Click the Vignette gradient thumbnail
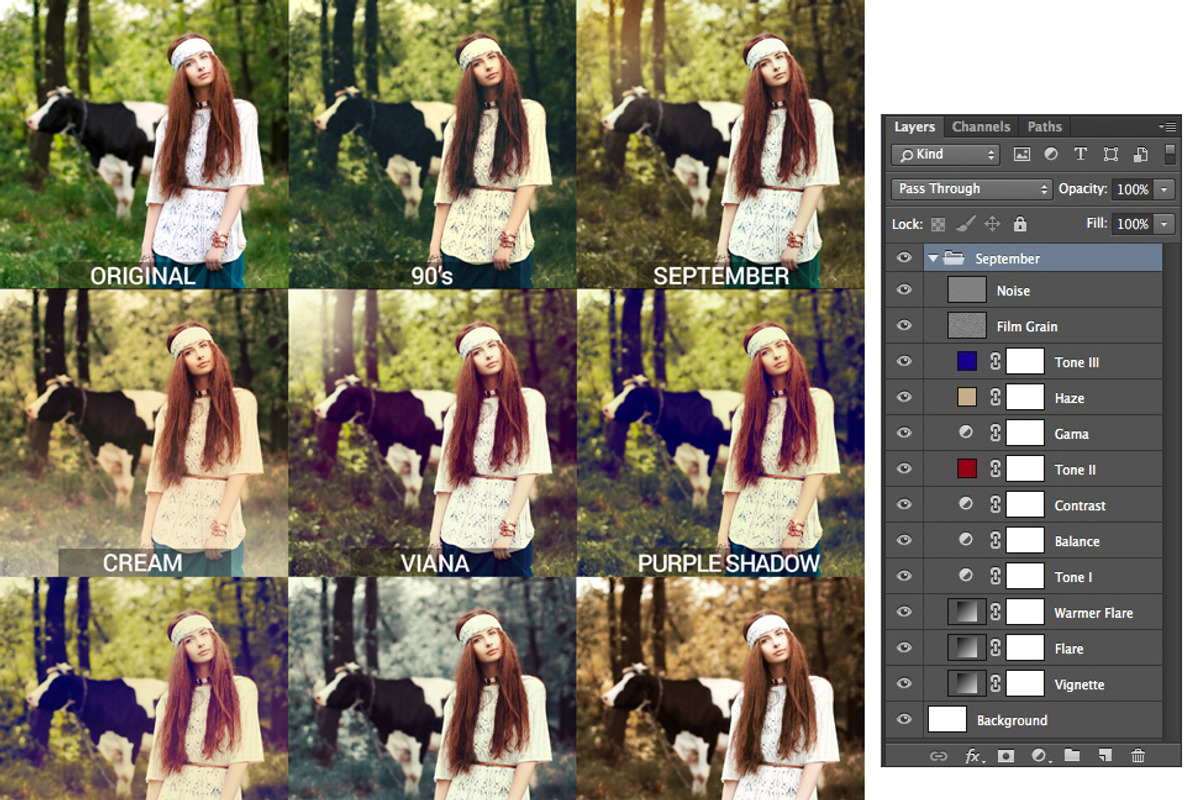Screen dimensions: 1200x800 967,684
